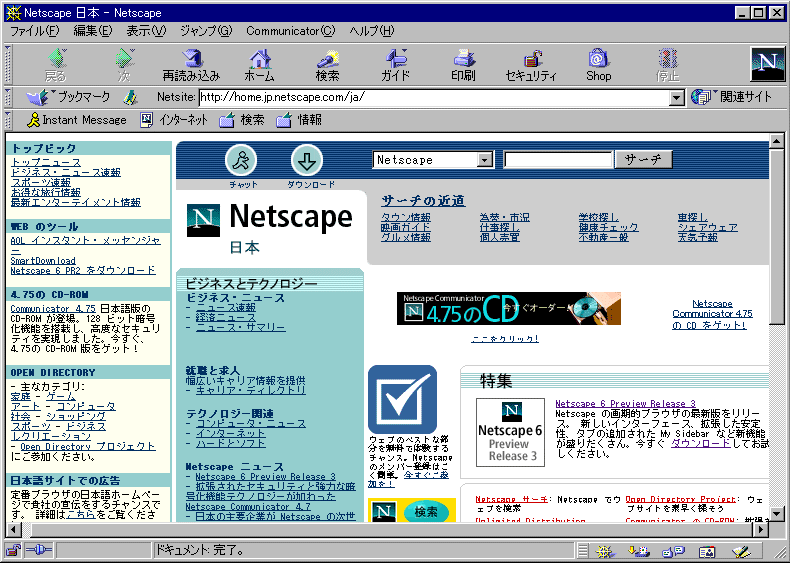Image resolution: width=790 pixels, height=563 pixels.
Task: Open the ファイル(F) menu
Action: (x=34, y=31)
